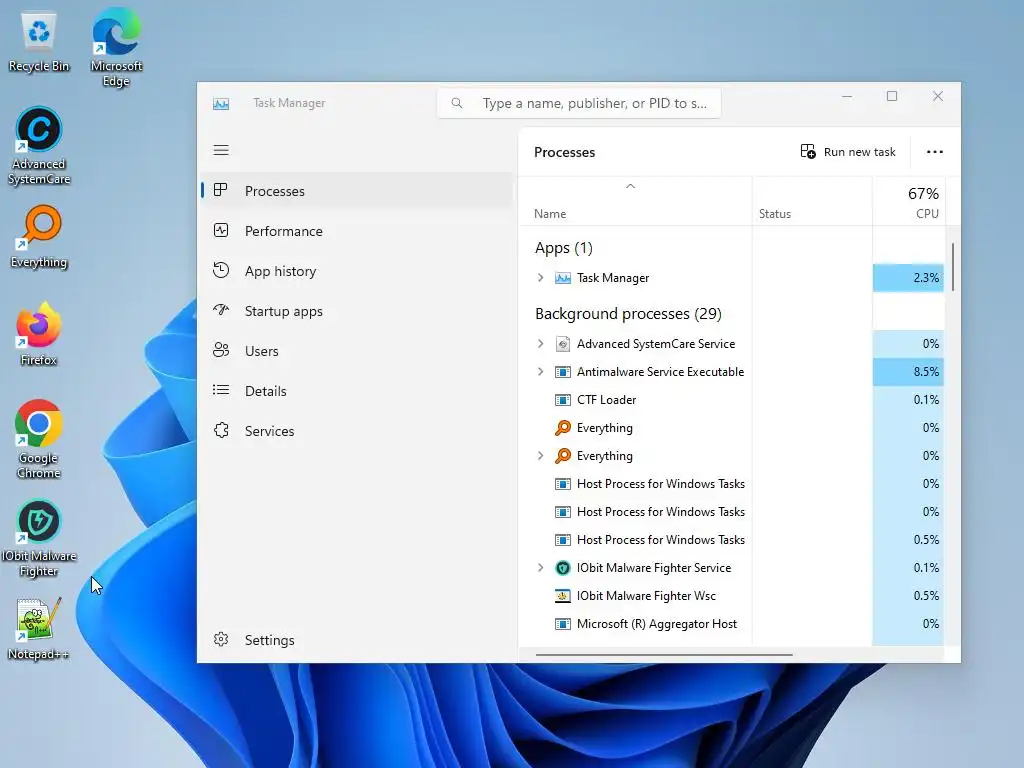Click the Apps (1) group header
The width and height of the screenshot is (1024, 768).
(x=564, y=248)
